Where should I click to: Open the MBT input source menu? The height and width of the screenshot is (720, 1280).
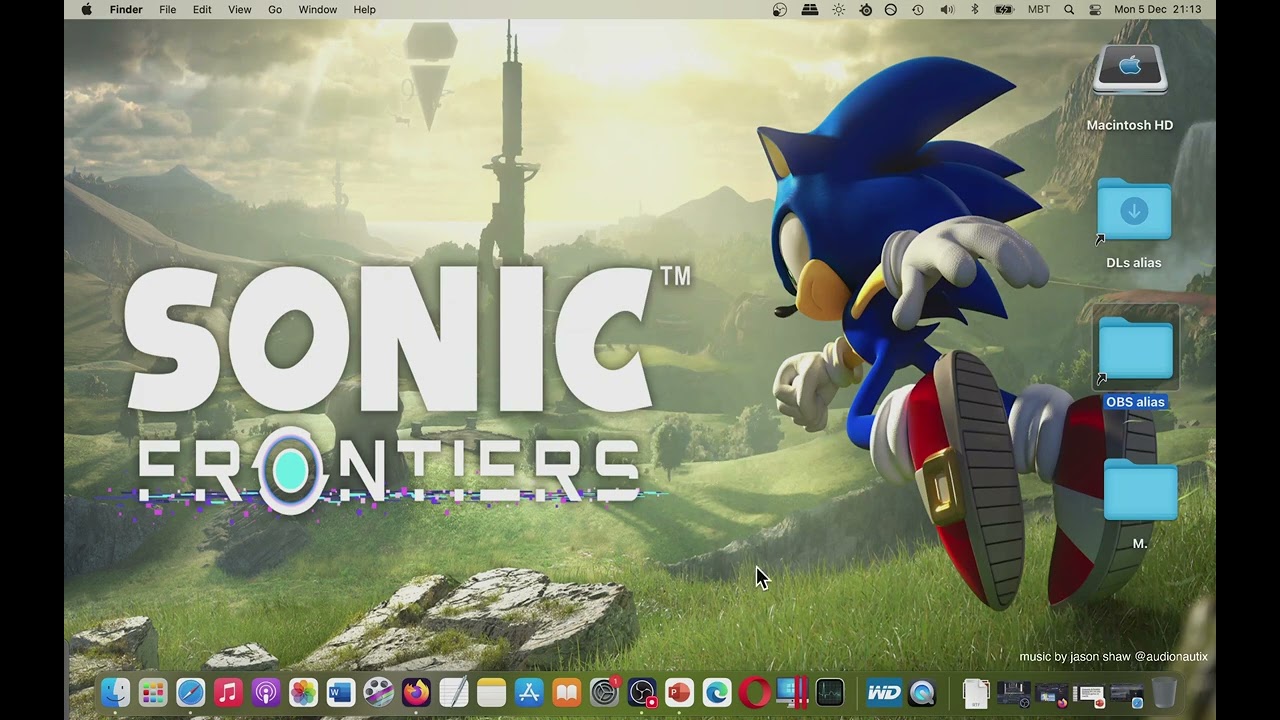coord(1039,9)
